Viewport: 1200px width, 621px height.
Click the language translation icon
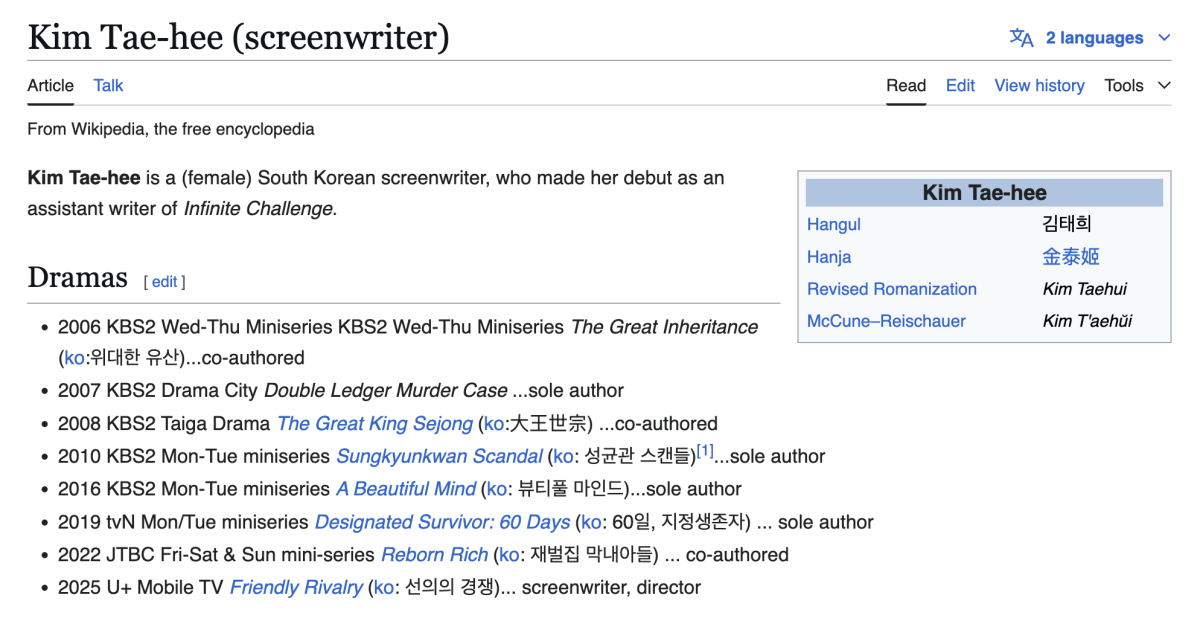[x=1021, y=38]
